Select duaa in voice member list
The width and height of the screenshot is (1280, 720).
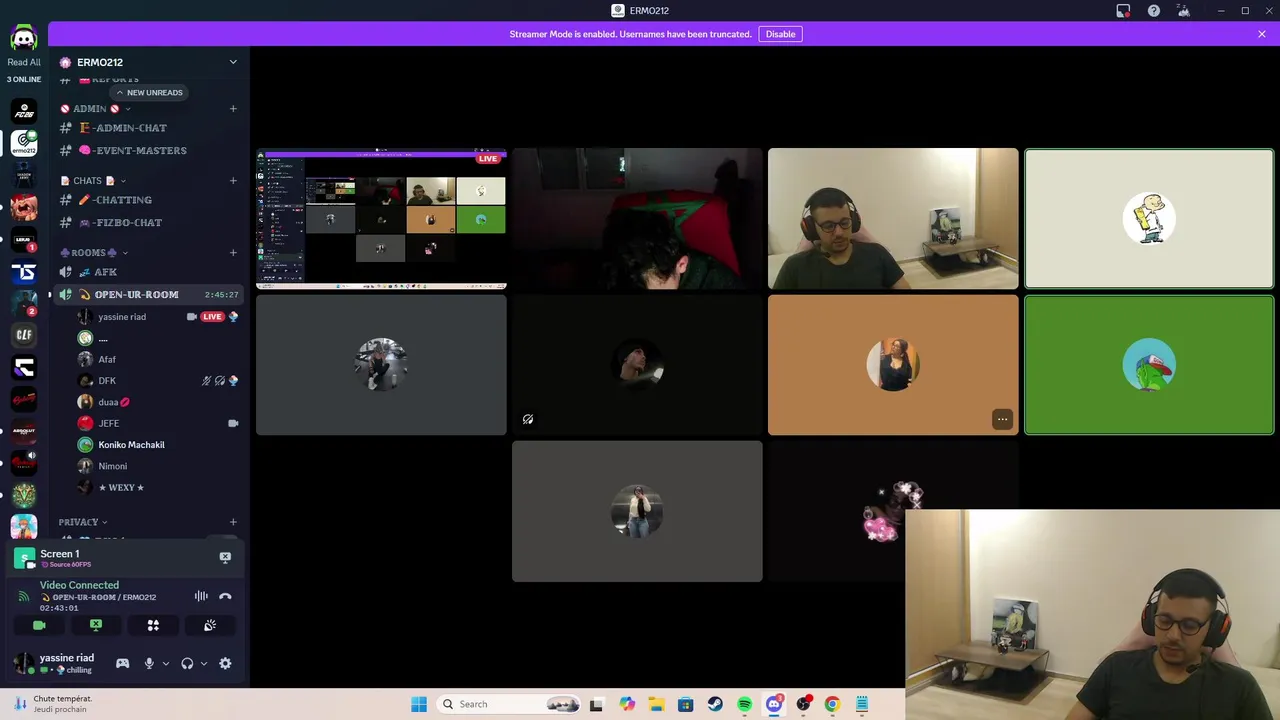[158, 402]
